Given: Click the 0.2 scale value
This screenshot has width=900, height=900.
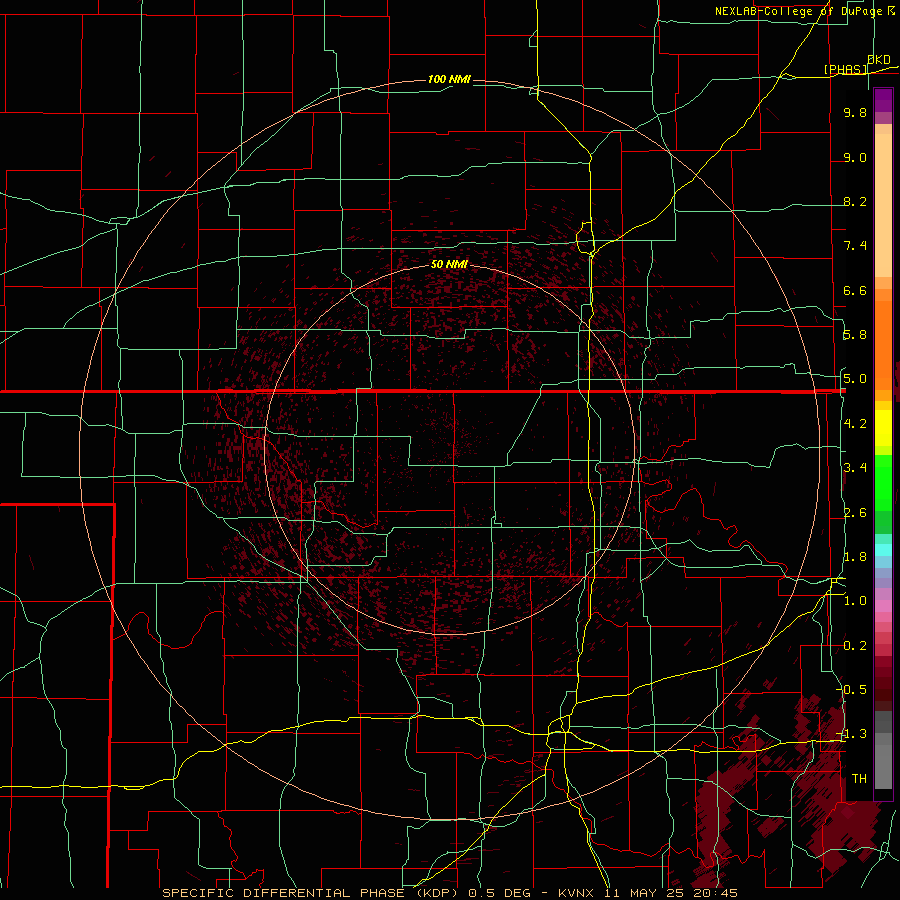Looking at the screenshot, I should coord(855,646).
